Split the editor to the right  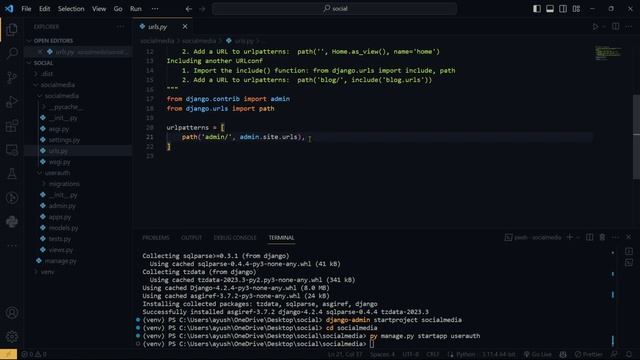pos(616,27)
